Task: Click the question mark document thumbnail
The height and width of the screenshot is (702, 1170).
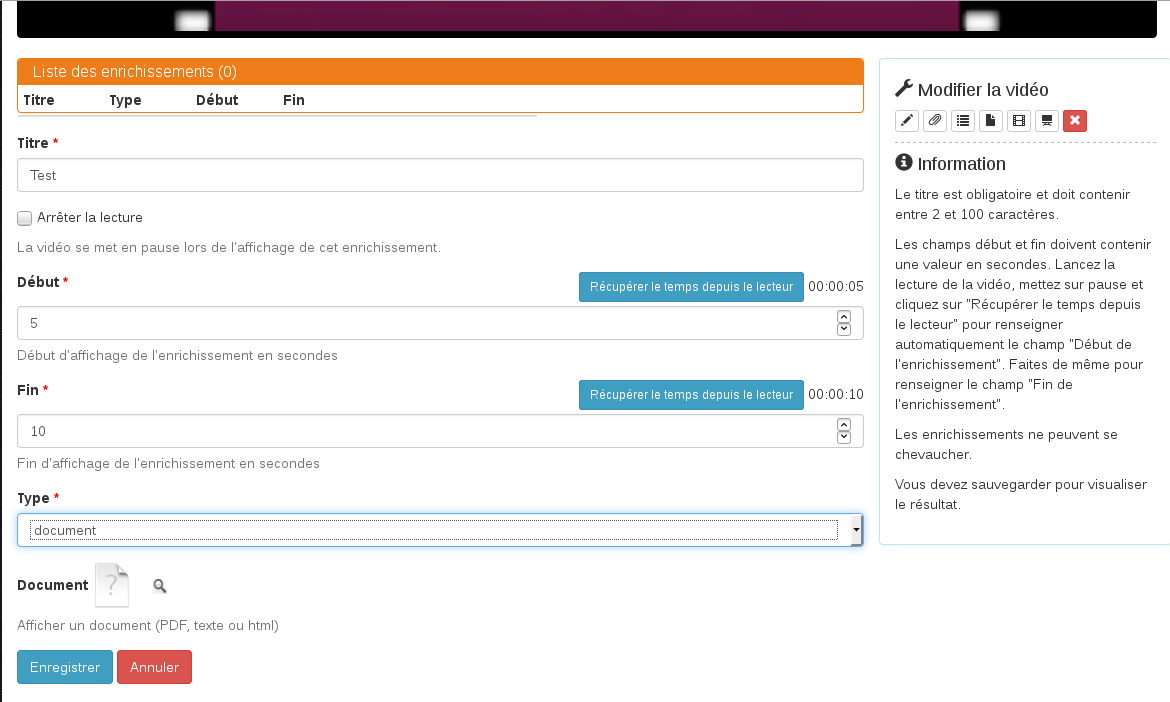Action: 112,585
